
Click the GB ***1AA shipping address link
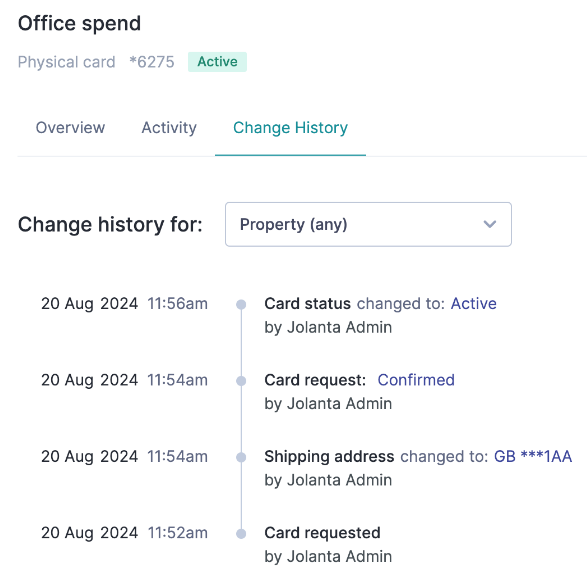pos(533,456)
